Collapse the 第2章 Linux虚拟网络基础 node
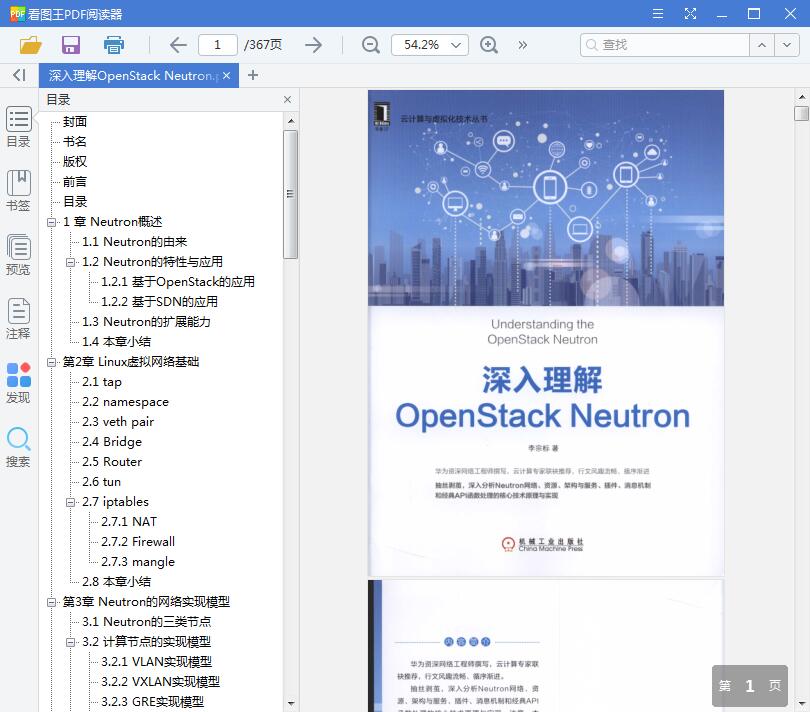Screen dimensions: 810x712 click(x=51, y=362)
